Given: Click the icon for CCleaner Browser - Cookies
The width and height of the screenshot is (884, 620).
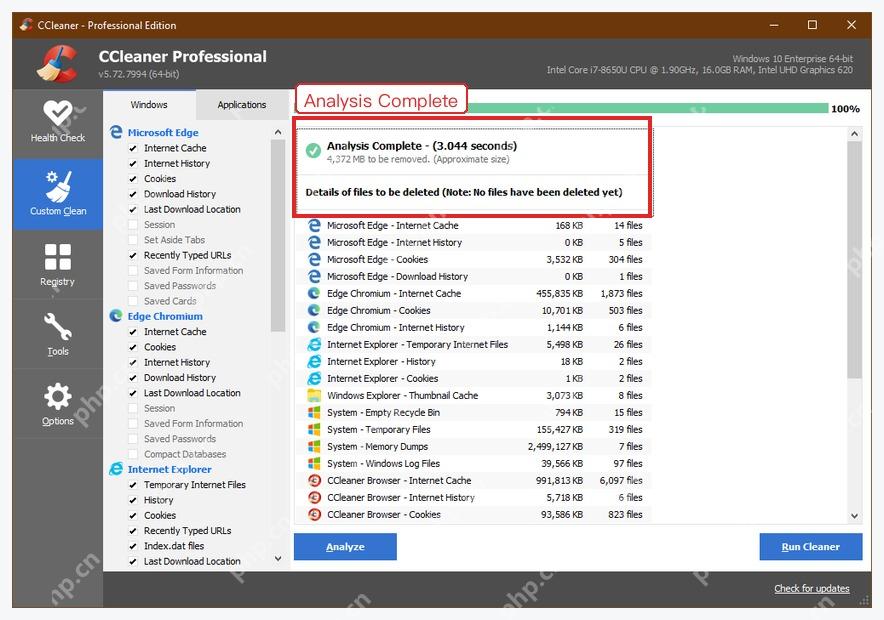Looking at the screenshot, I should coord(314,515).
